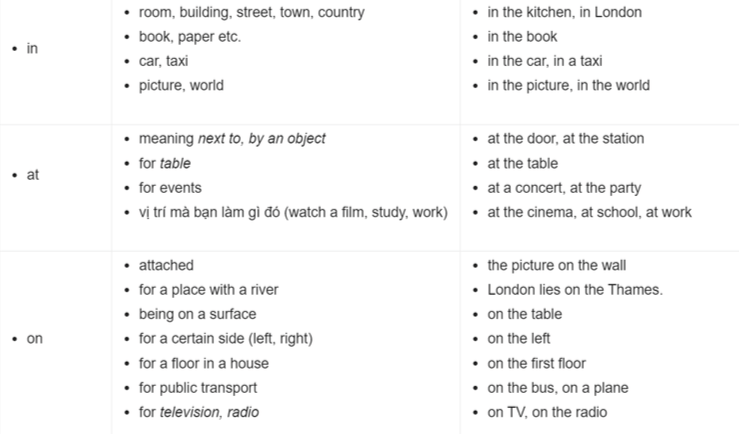This screenshot has height=434, width=739.
Task: Click the "on" preposition cell
Action: pos(35,338)
